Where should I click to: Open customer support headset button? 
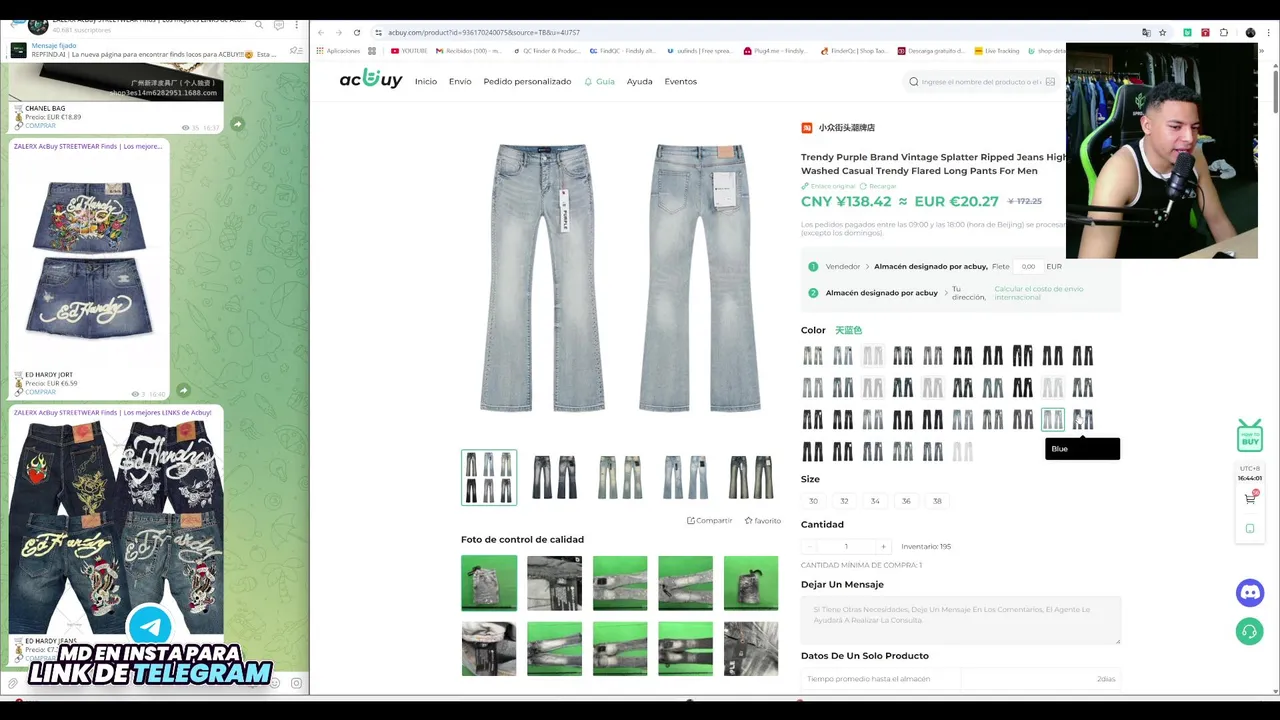(1250, 631)
